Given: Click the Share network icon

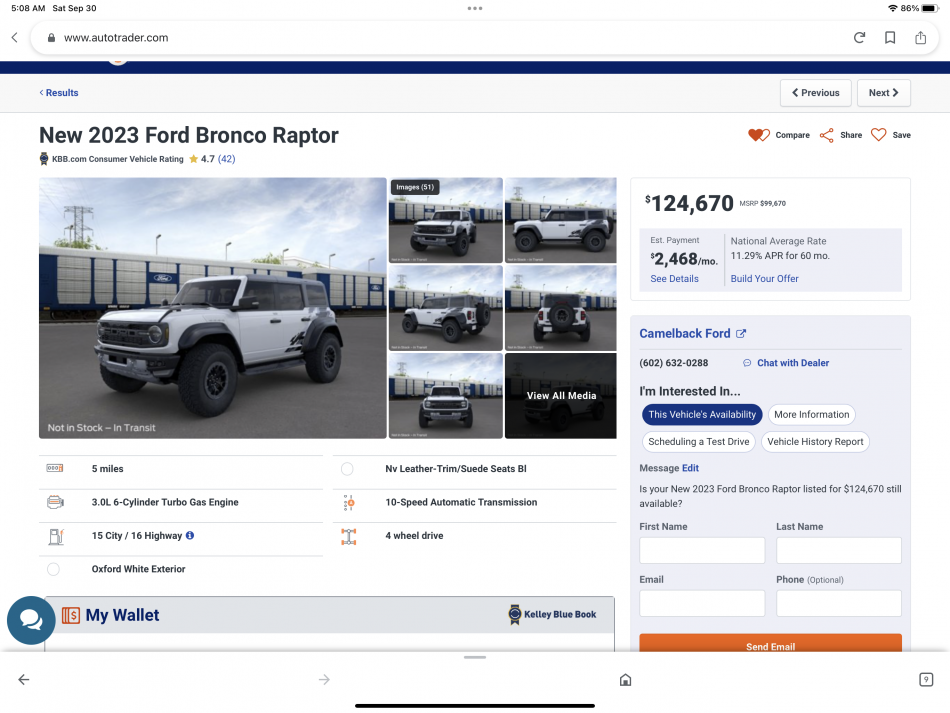Looking at the screenshot, I should [x=826, y=135].
